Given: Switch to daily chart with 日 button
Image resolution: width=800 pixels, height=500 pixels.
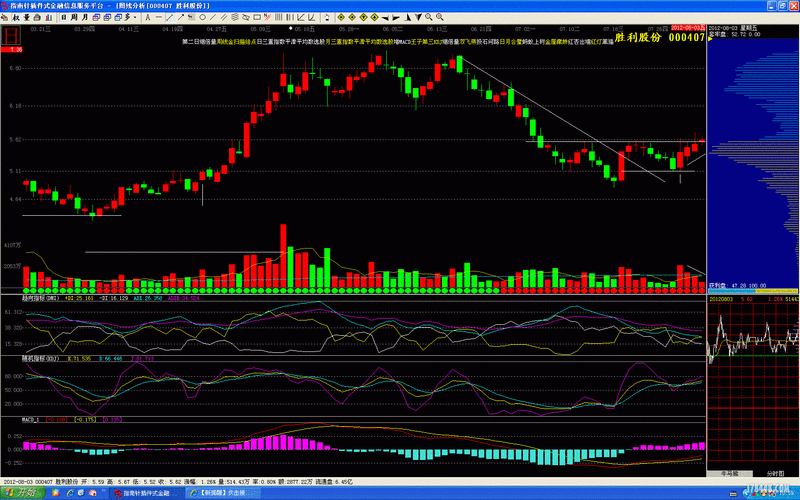Looking at the screenshot, I should tap(64, 17).
